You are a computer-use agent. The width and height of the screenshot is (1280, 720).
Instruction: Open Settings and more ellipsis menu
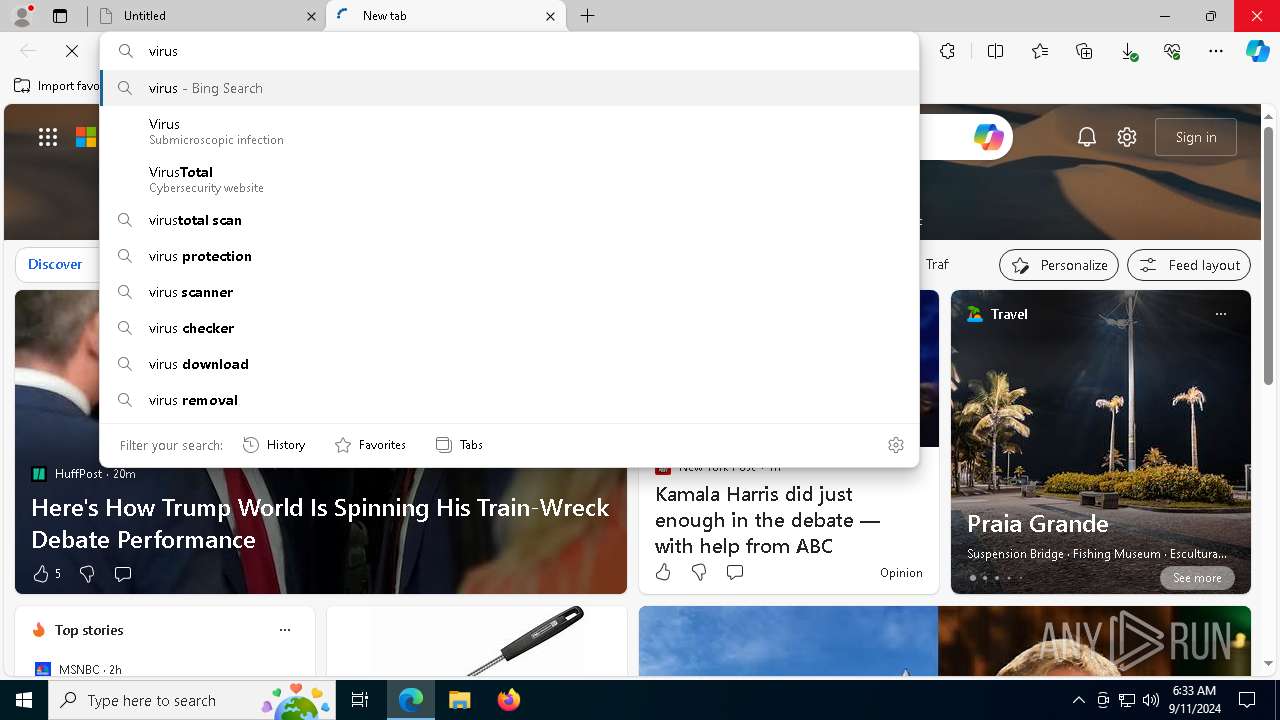coord(1216,51)
